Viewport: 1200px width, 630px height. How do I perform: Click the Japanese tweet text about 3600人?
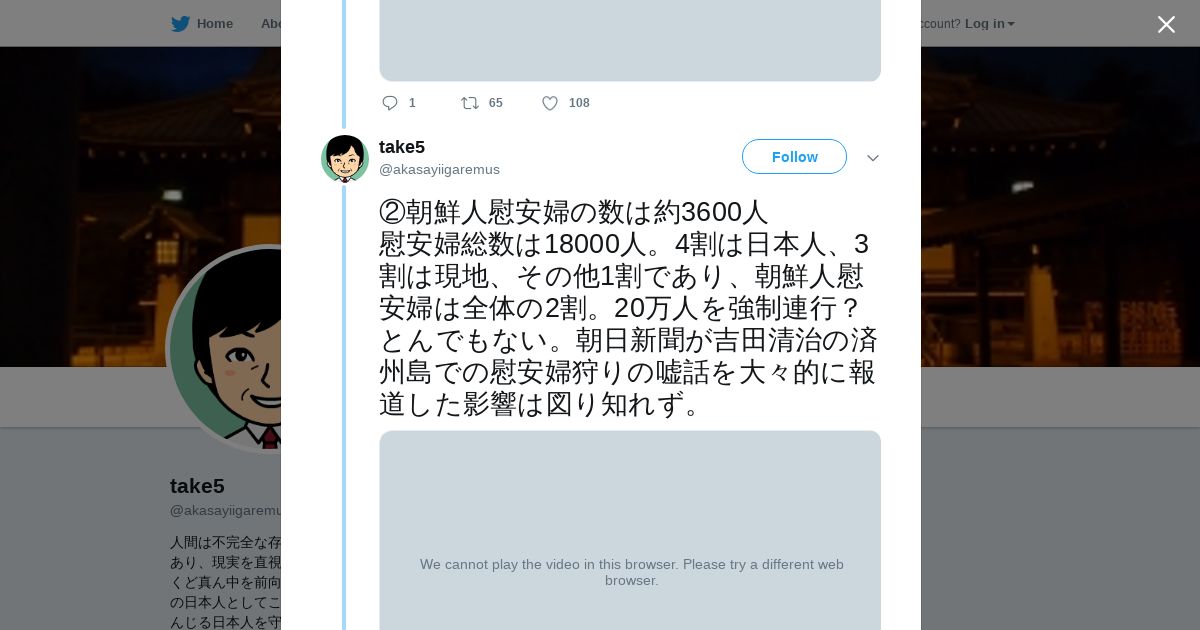pos(628,308)
